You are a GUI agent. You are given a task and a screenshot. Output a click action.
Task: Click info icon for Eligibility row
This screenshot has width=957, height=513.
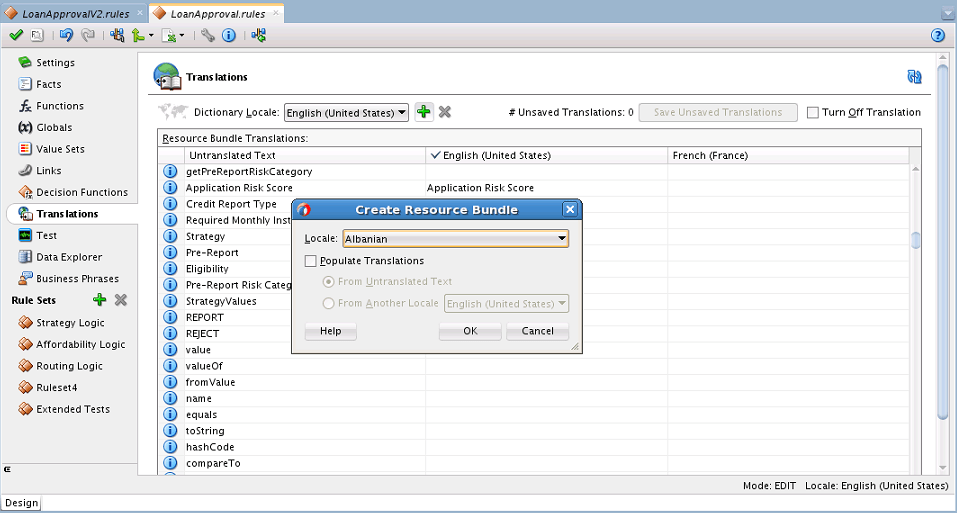(x=170, y=268)
